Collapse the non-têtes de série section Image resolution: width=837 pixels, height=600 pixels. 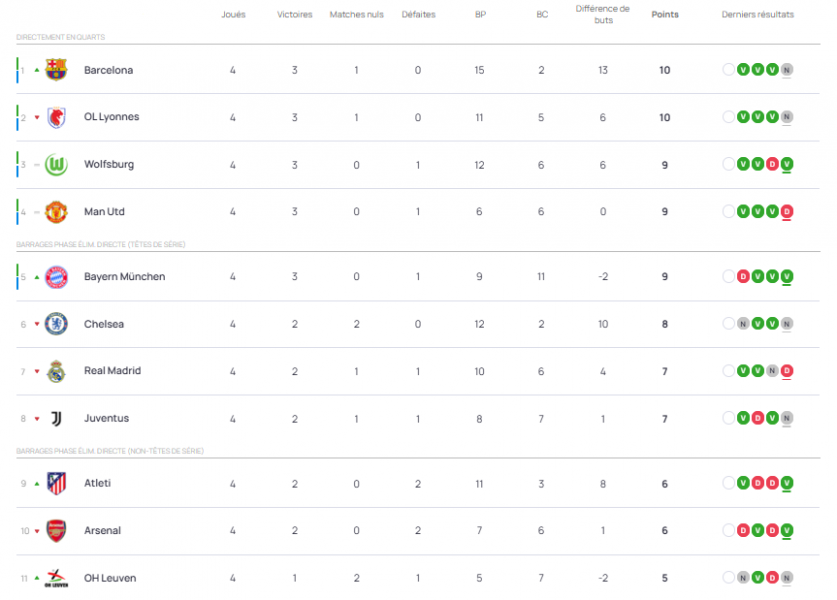[x=110, y=449]
